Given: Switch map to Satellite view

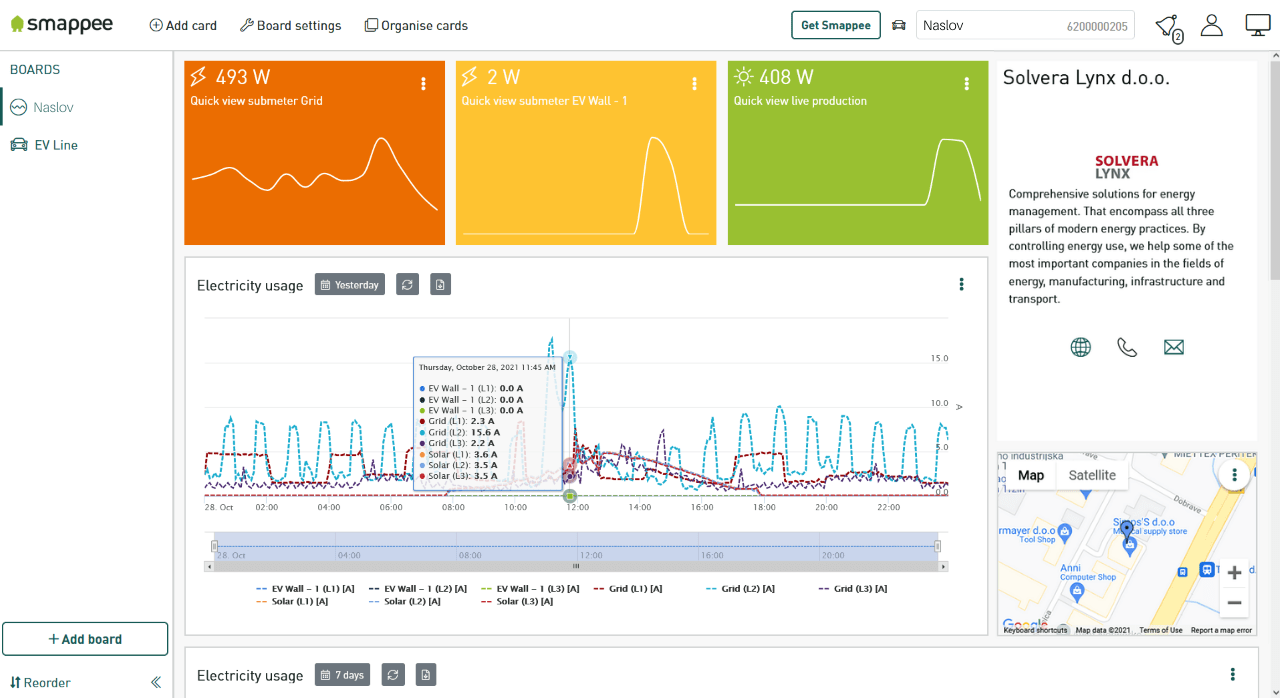Looking at the screenshot, I should click(x=1091, y=475).
